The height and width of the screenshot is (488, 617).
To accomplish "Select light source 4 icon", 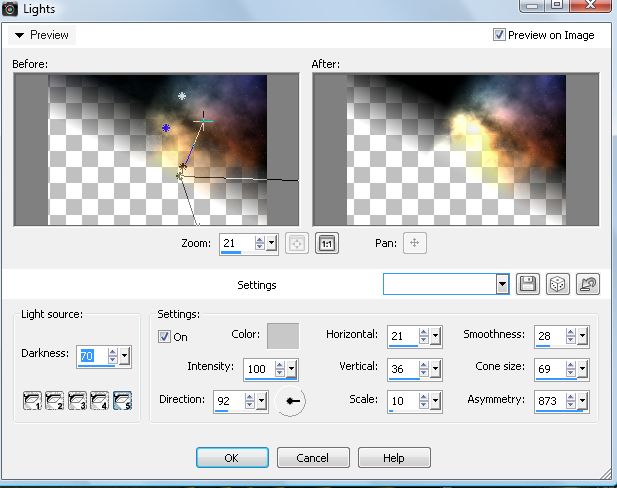I will pos(99,402).
